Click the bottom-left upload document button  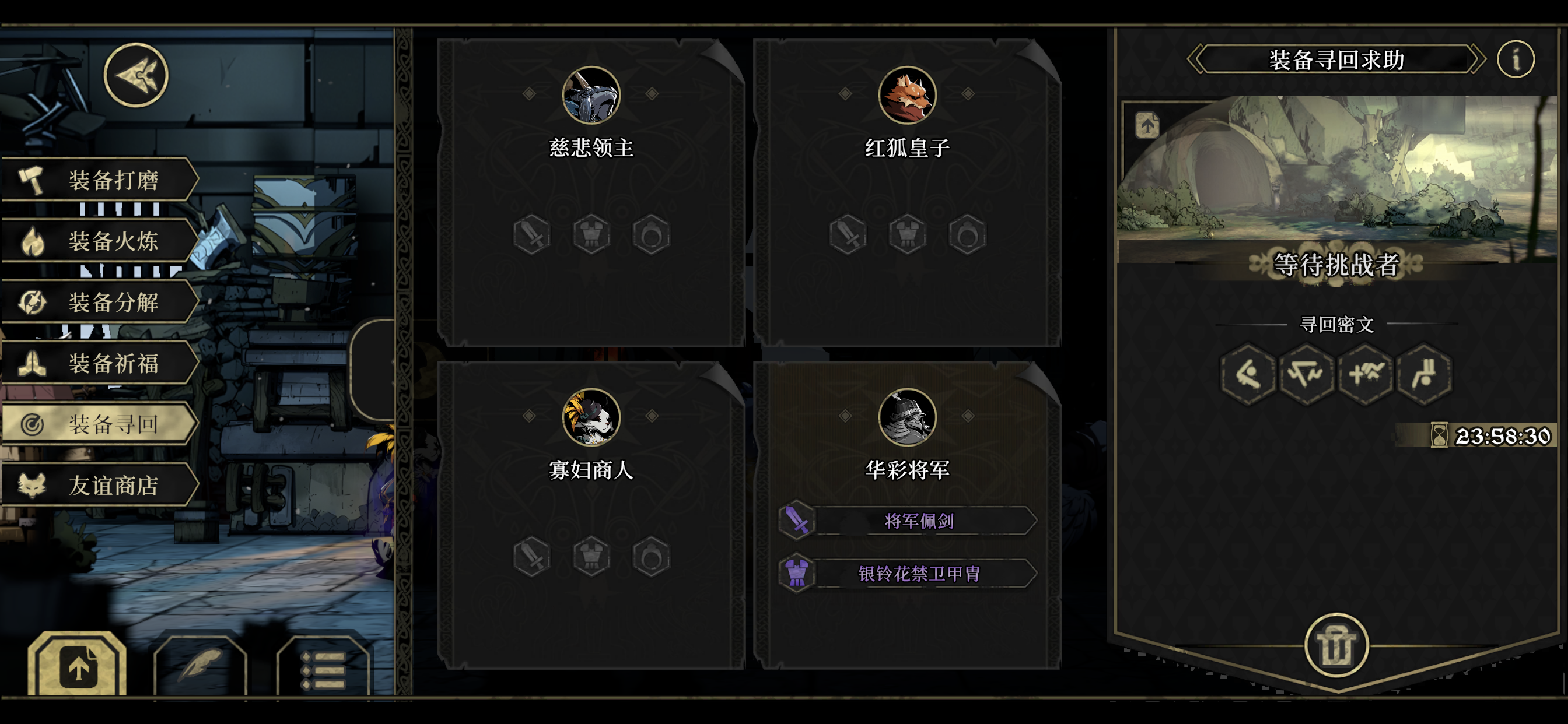pyautogui.click(x=78, y=665)
